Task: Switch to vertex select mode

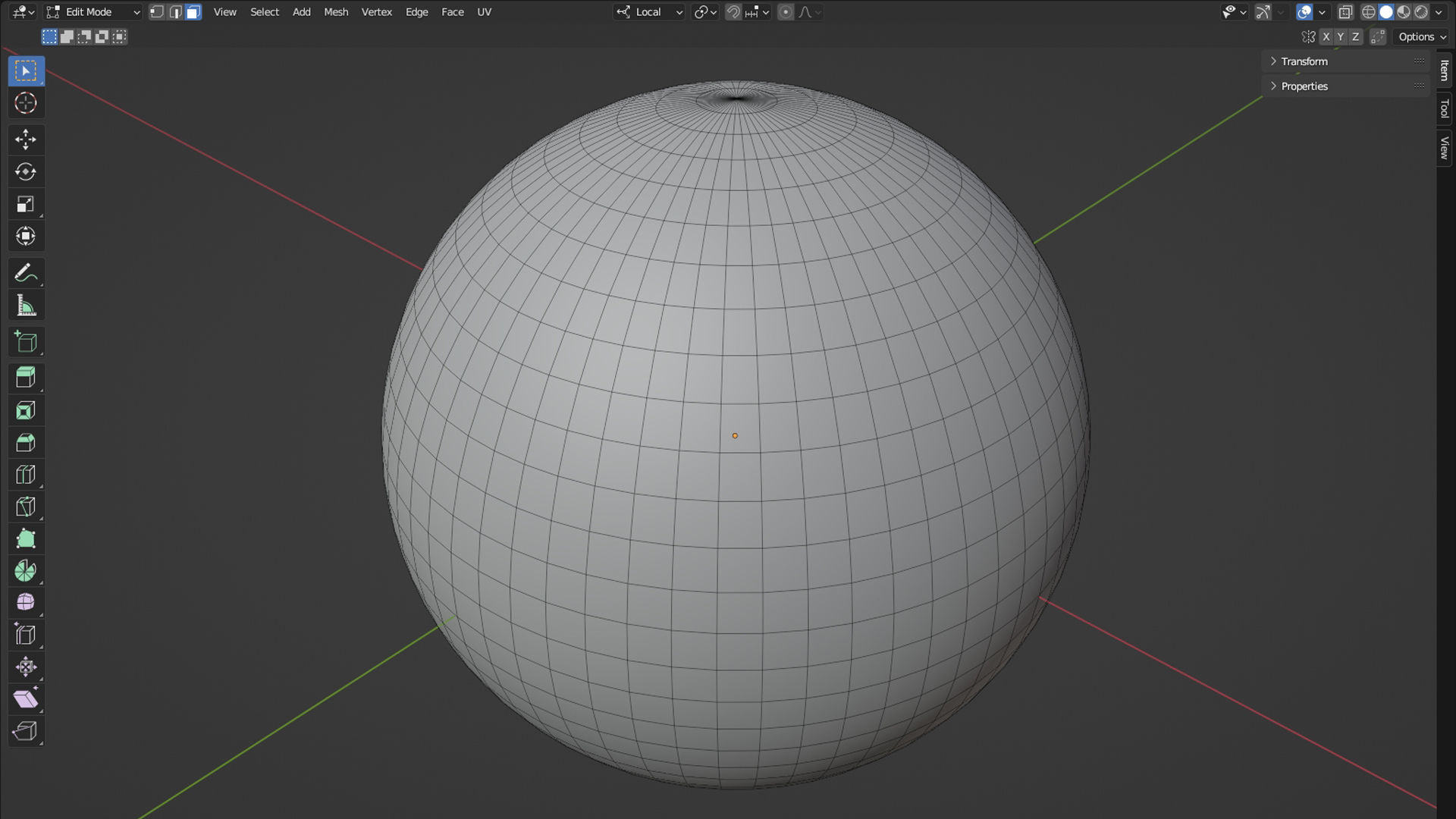Action: coord(157,12)
